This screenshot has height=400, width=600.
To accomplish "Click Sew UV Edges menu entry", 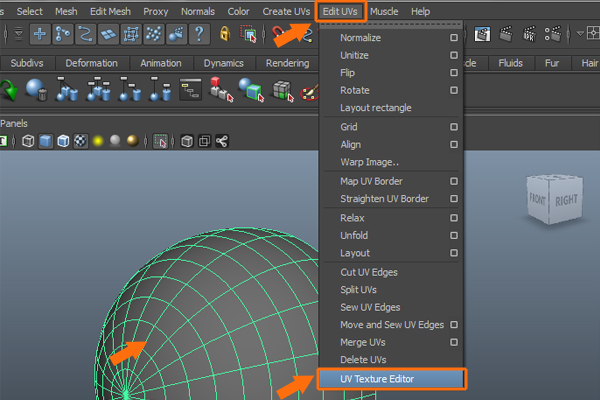I will [370, 307].
